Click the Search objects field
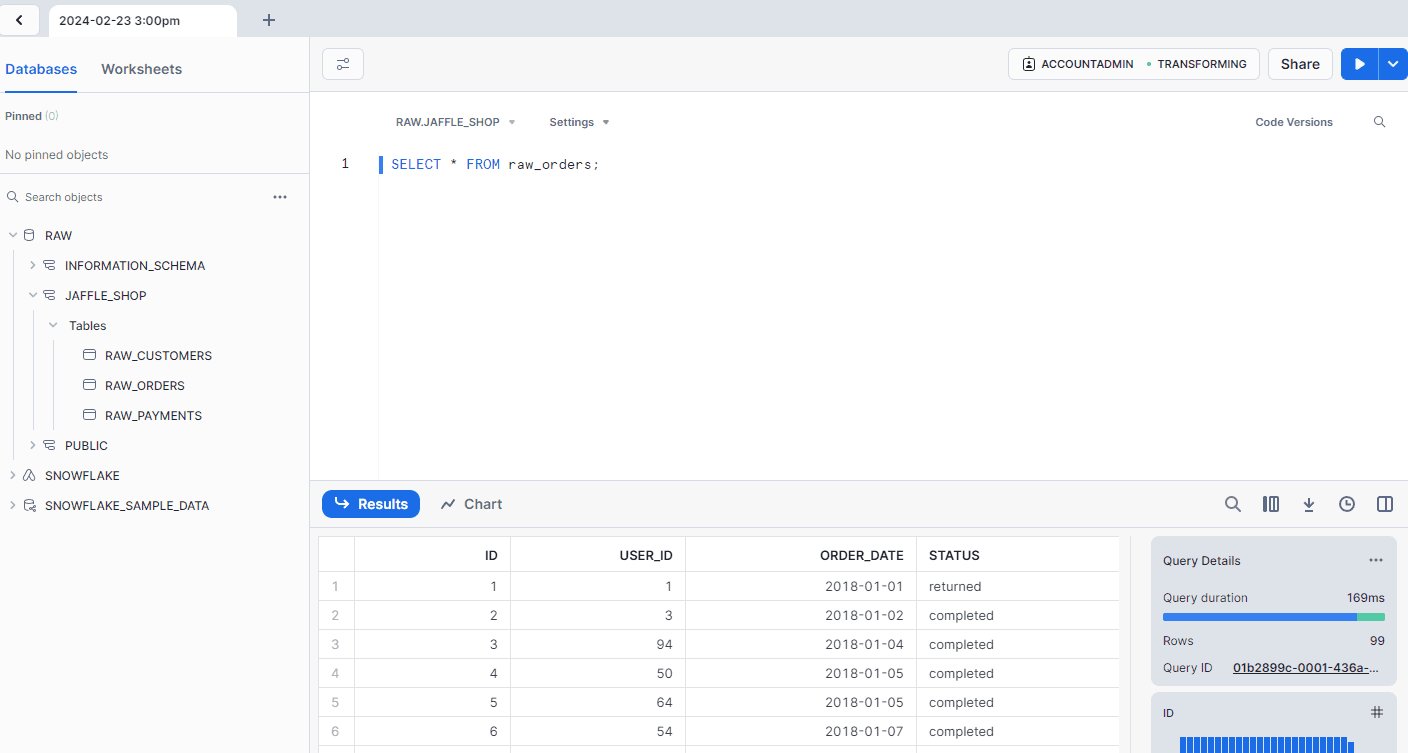1408x753 pixels. [x=140, y=197]
